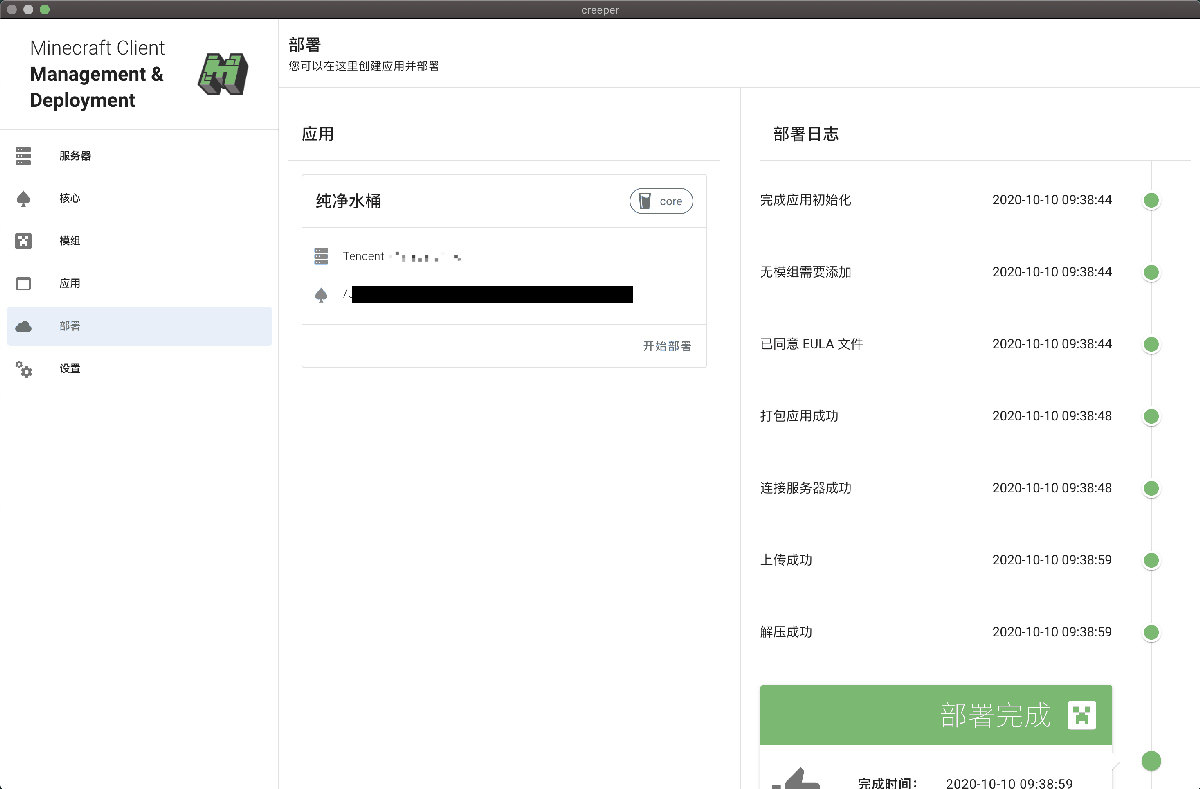Click the green 部署完成 banner

pos(936,715)
